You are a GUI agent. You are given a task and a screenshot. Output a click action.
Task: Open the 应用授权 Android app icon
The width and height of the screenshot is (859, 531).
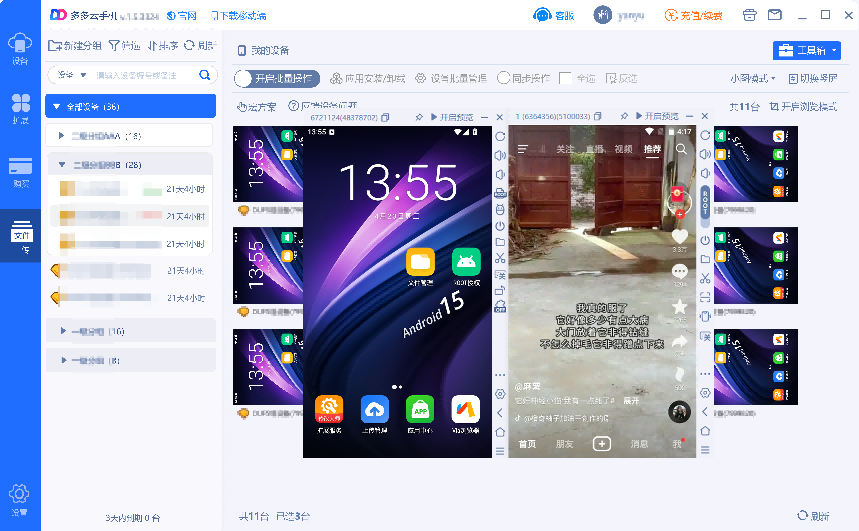pos(466,267)
